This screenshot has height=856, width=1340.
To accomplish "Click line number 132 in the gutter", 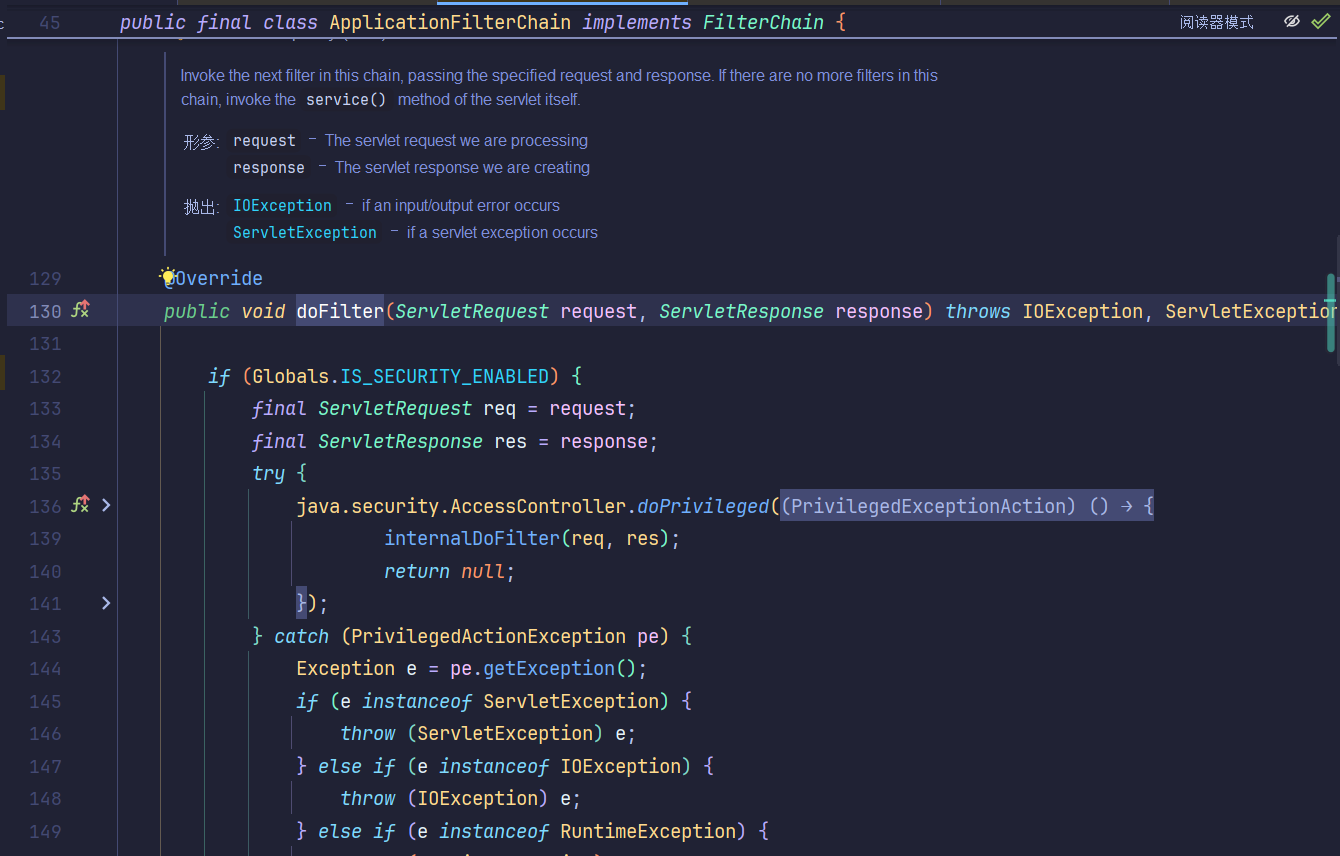I will coord(45,376).
